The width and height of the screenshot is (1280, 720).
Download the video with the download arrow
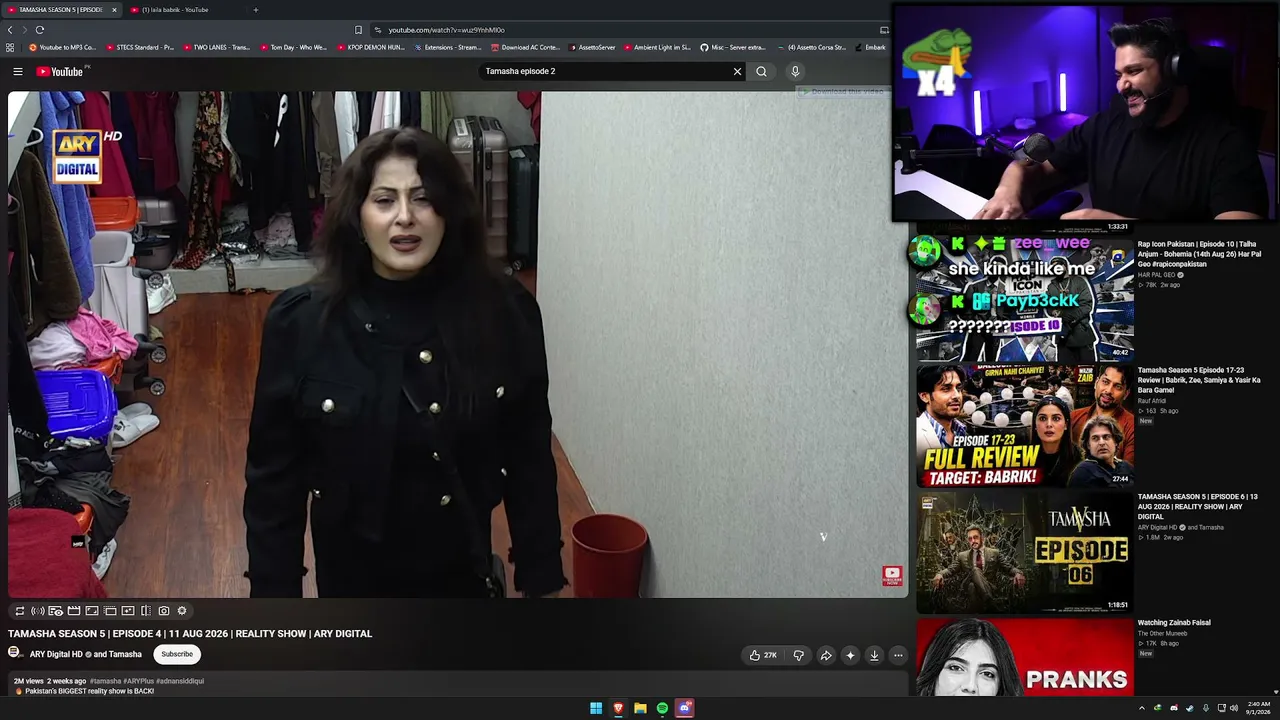tap(874, 655)
